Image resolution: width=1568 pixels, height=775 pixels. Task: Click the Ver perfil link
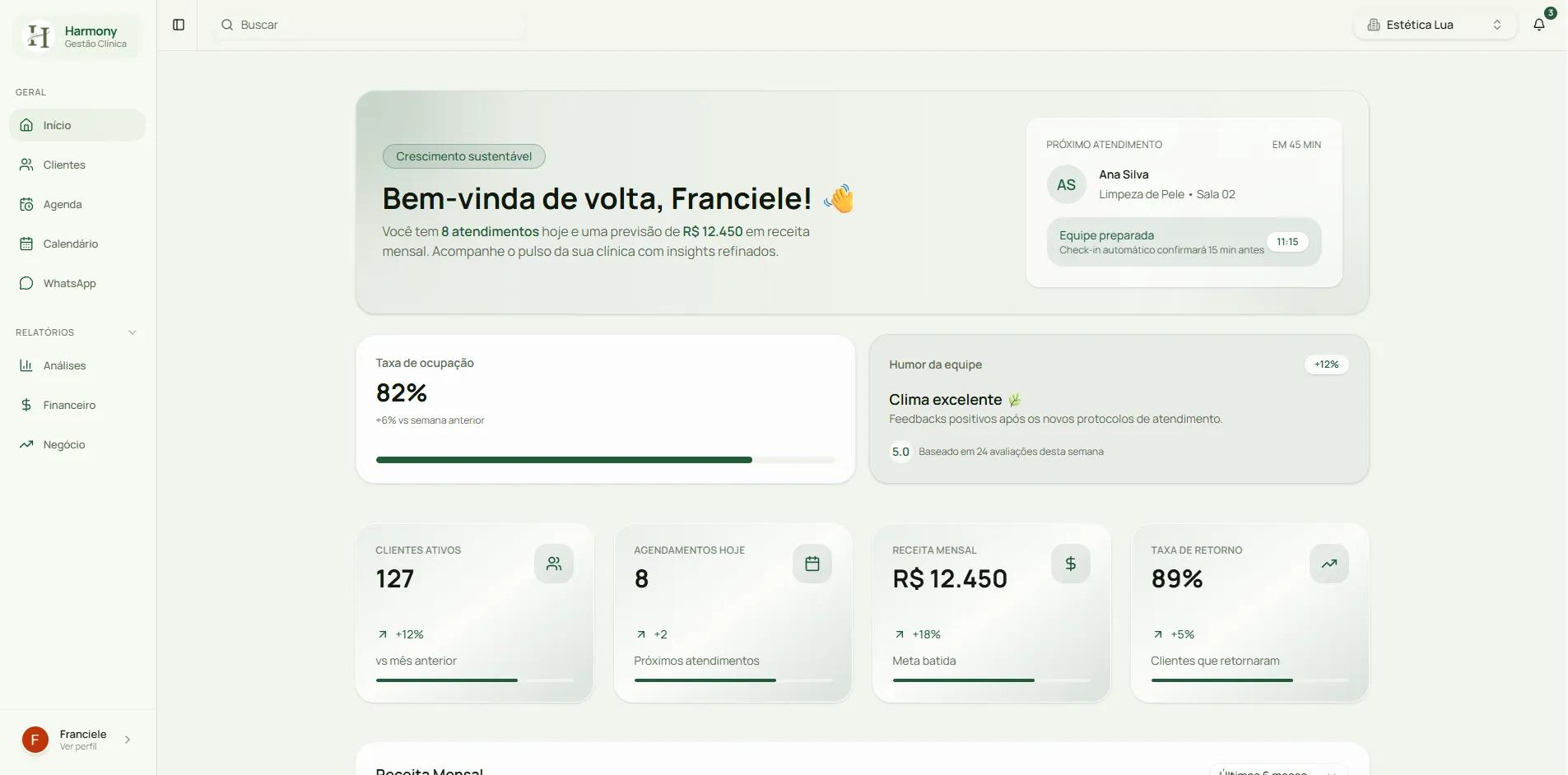78,747
